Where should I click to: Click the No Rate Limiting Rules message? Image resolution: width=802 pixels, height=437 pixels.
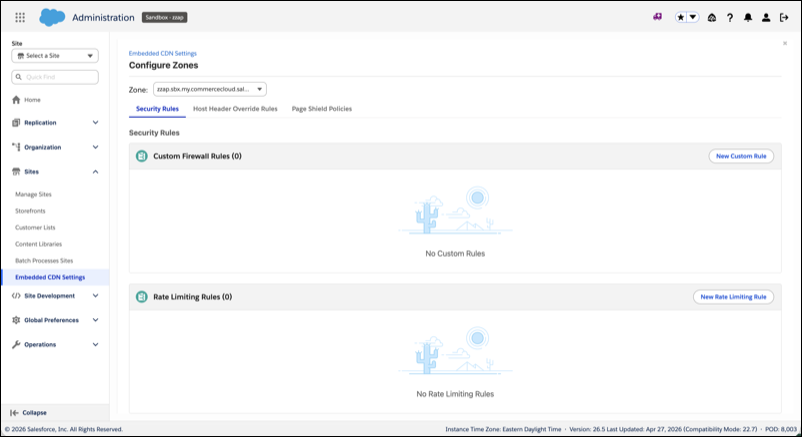pos(455,394)
